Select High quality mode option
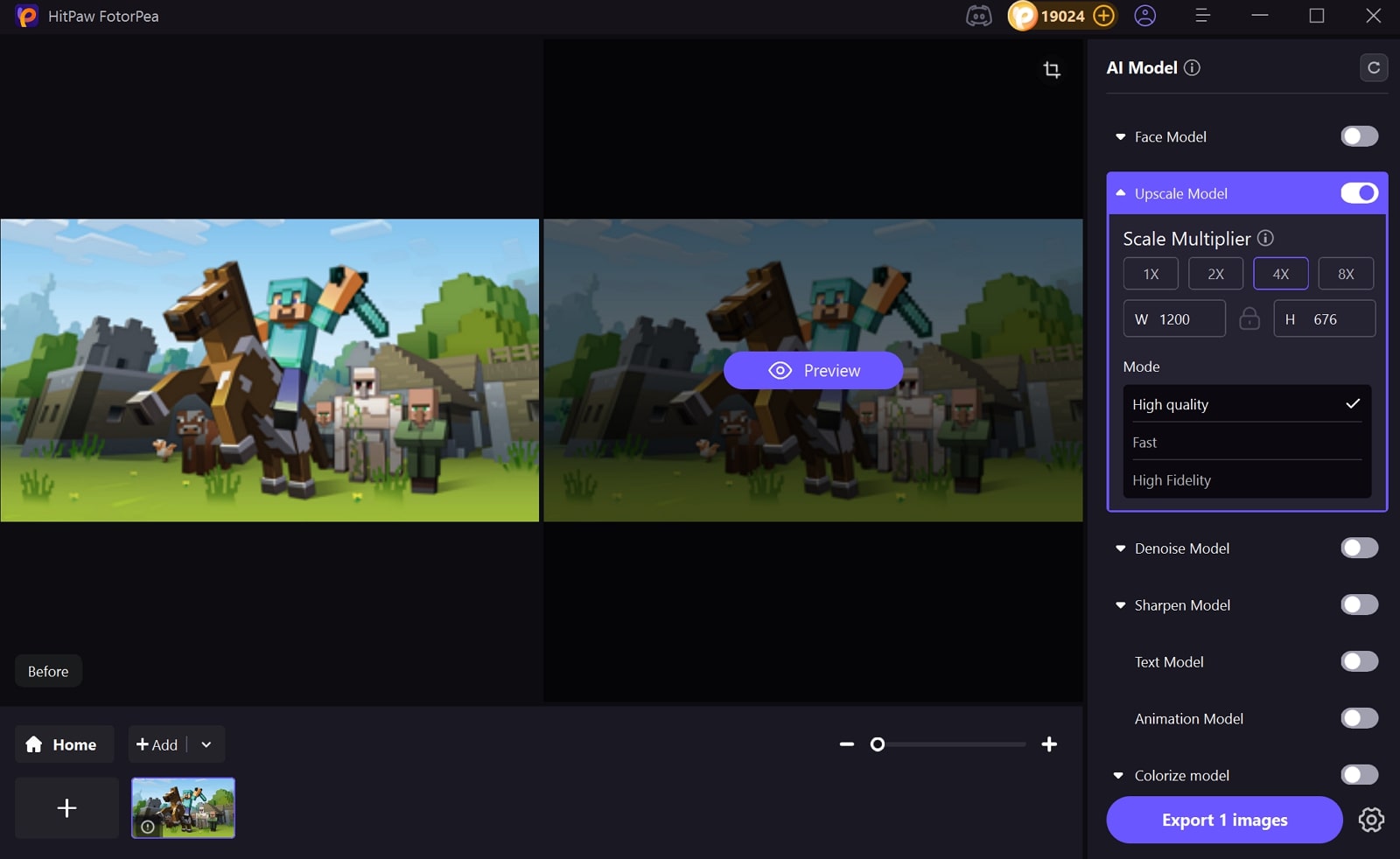The height and width of the screenshot is (859, 1400). (1247, 404)
